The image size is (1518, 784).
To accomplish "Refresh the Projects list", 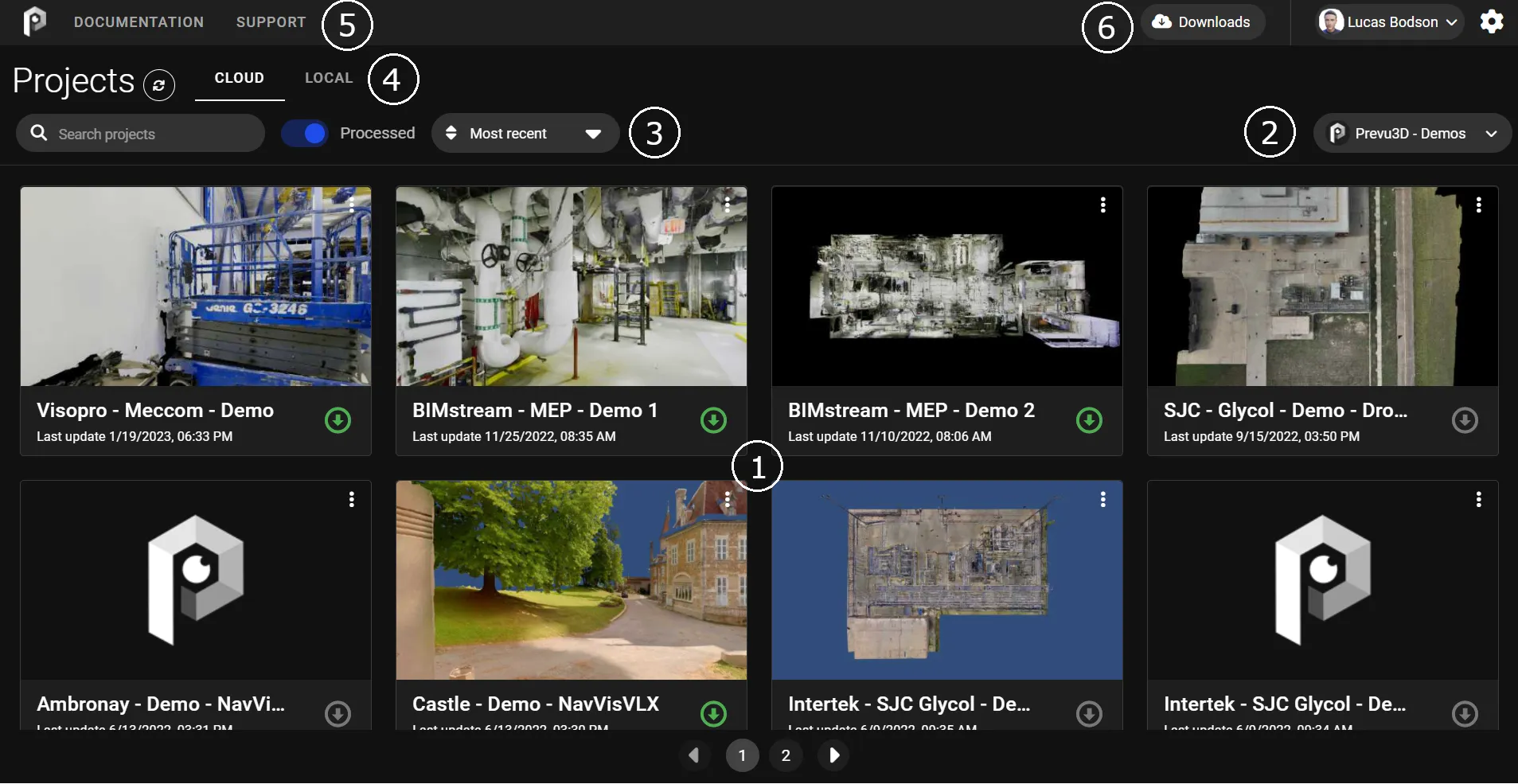I will click(158, 85).
